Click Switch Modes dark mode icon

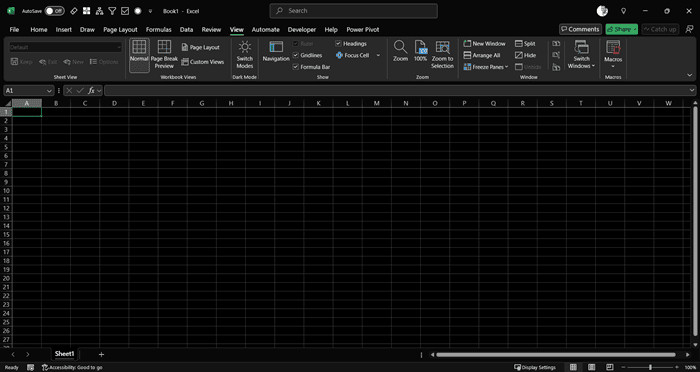245,55
